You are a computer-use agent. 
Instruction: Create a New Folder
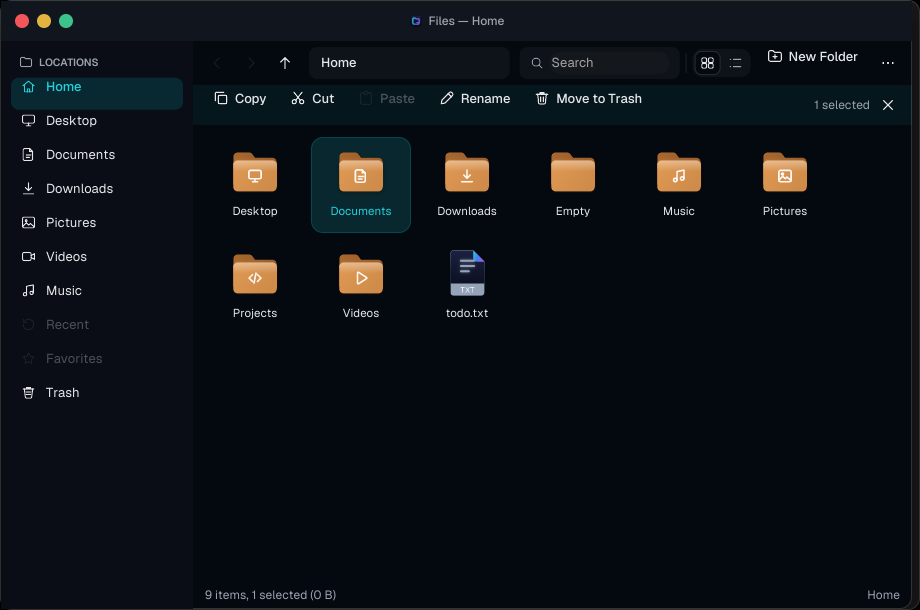[x=813, y=57]
